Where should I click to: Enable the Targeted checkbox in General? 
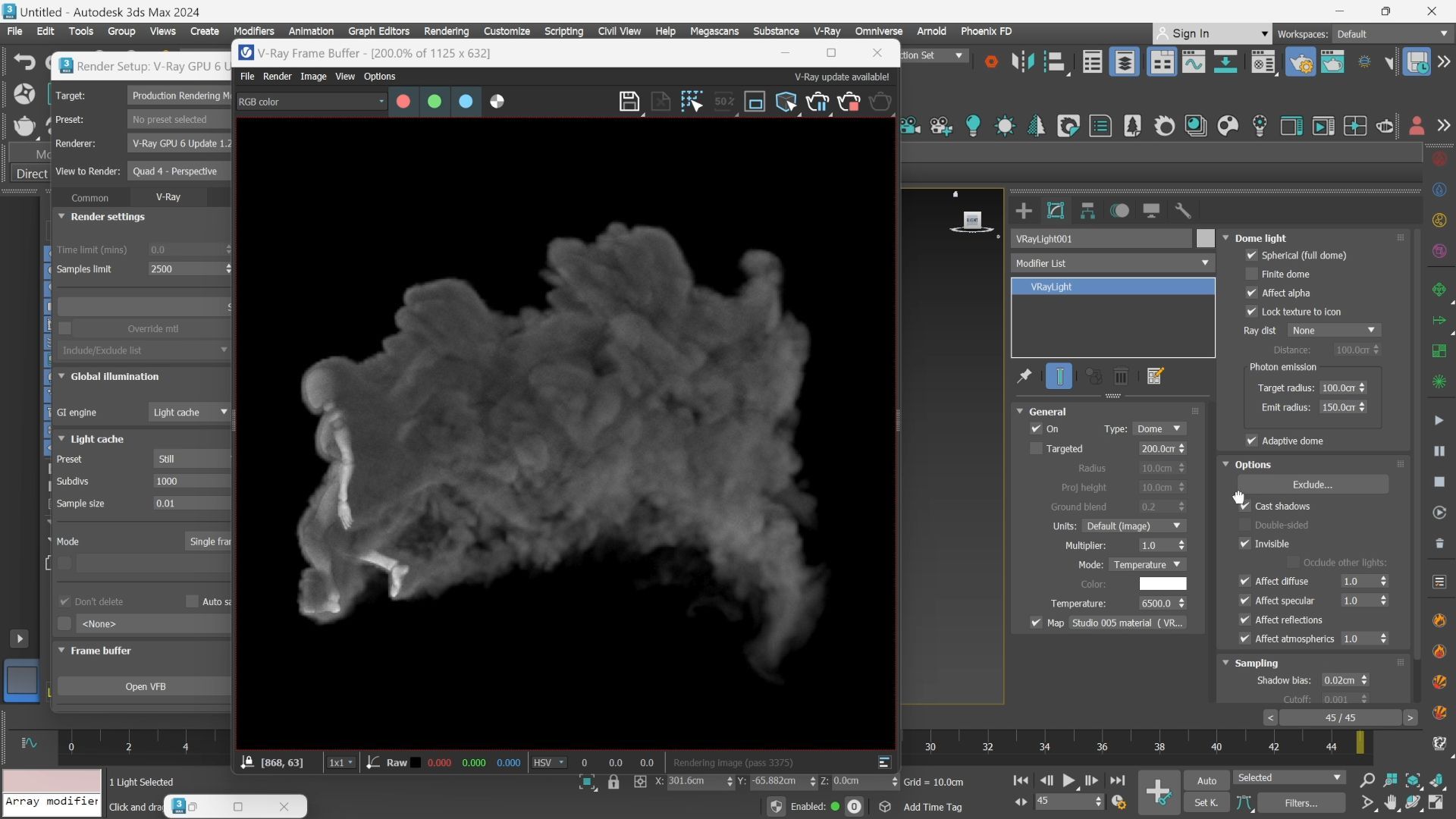point(1036,449)
